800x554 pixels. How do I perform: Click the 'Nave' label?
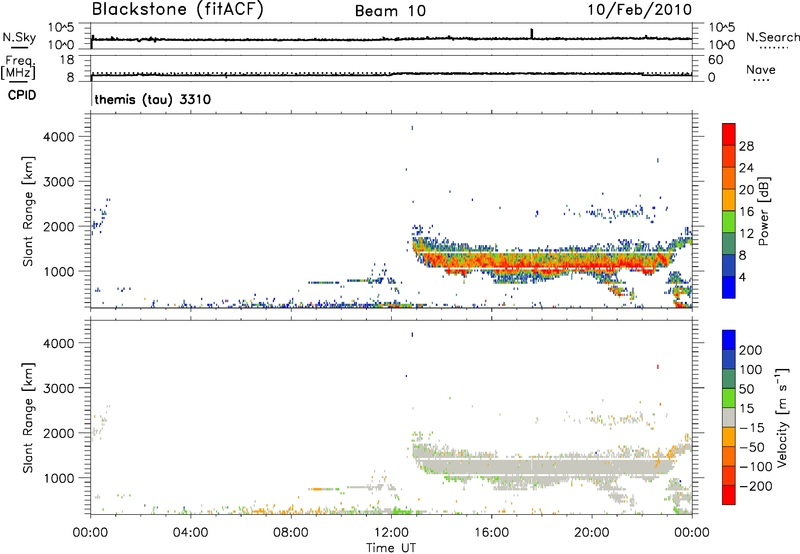coord(761,70)
